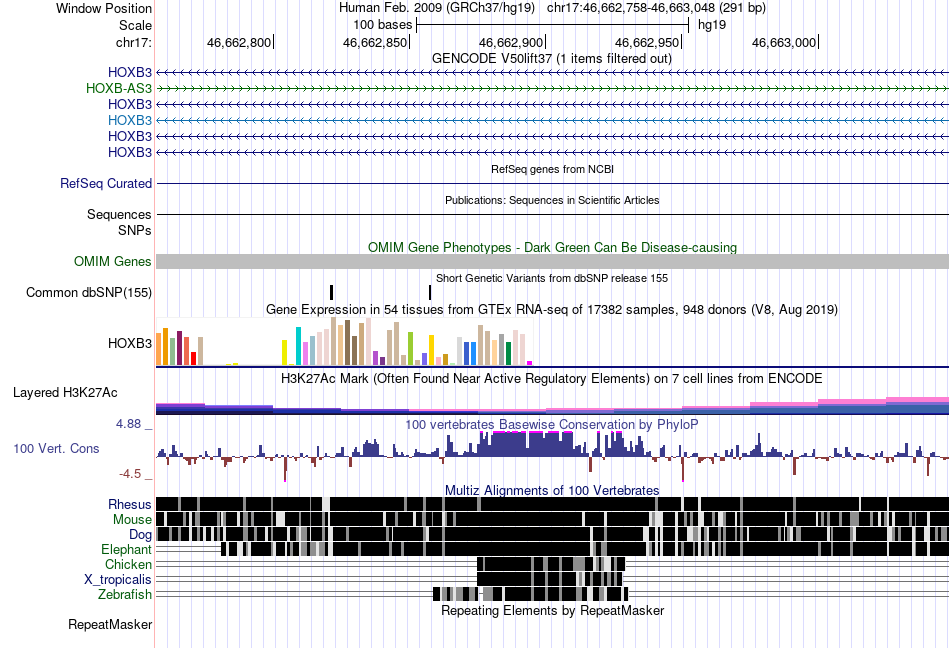Click the chr17:46,662,758-46,663,048 coordinate text
950x648 pixels.
656,8
